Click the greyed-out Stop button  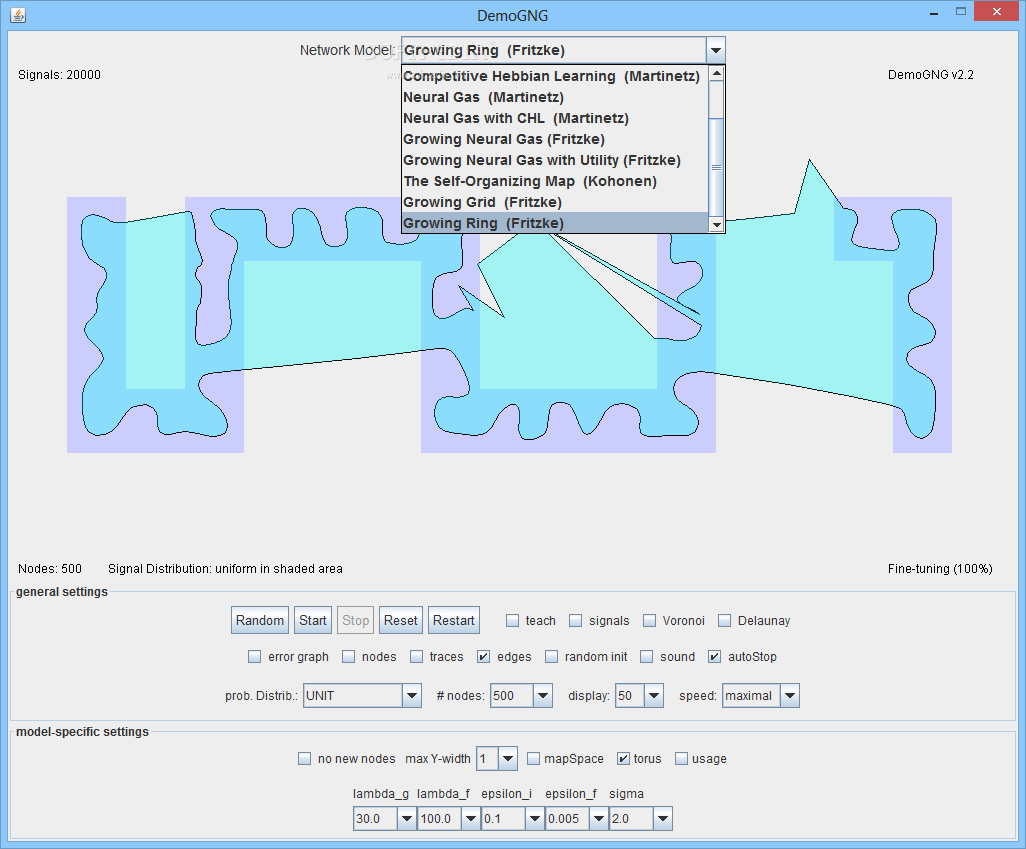(355, 620)
